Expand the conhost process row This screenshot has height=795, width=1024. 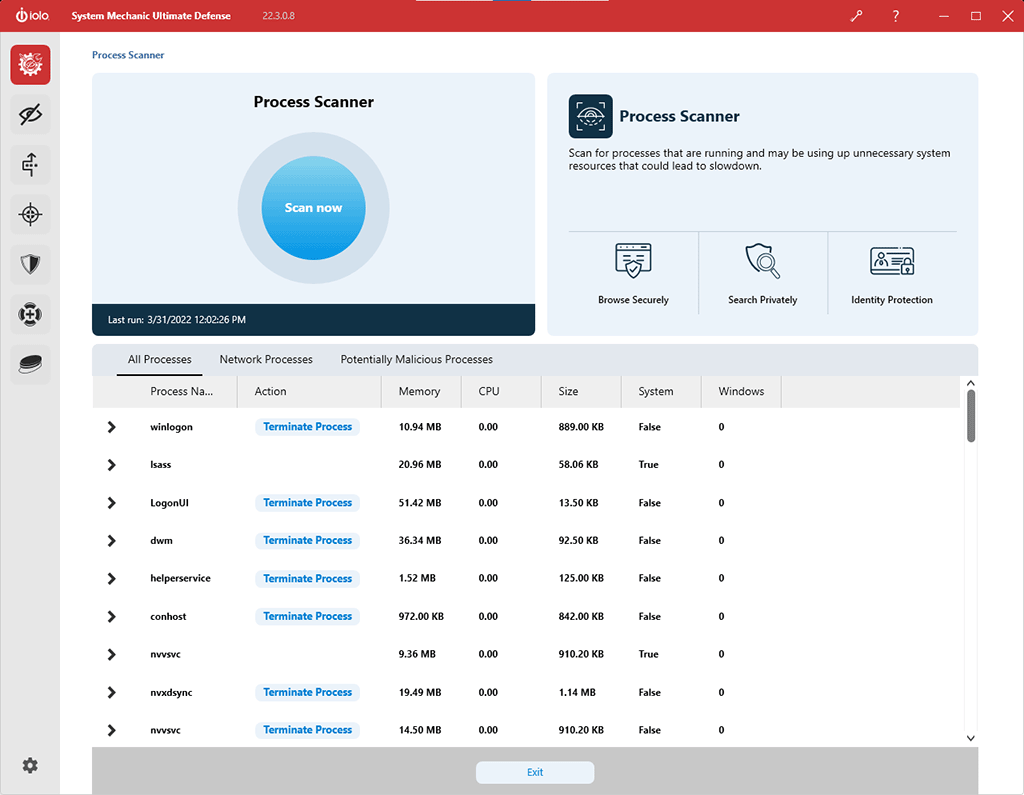click(111, 617)
